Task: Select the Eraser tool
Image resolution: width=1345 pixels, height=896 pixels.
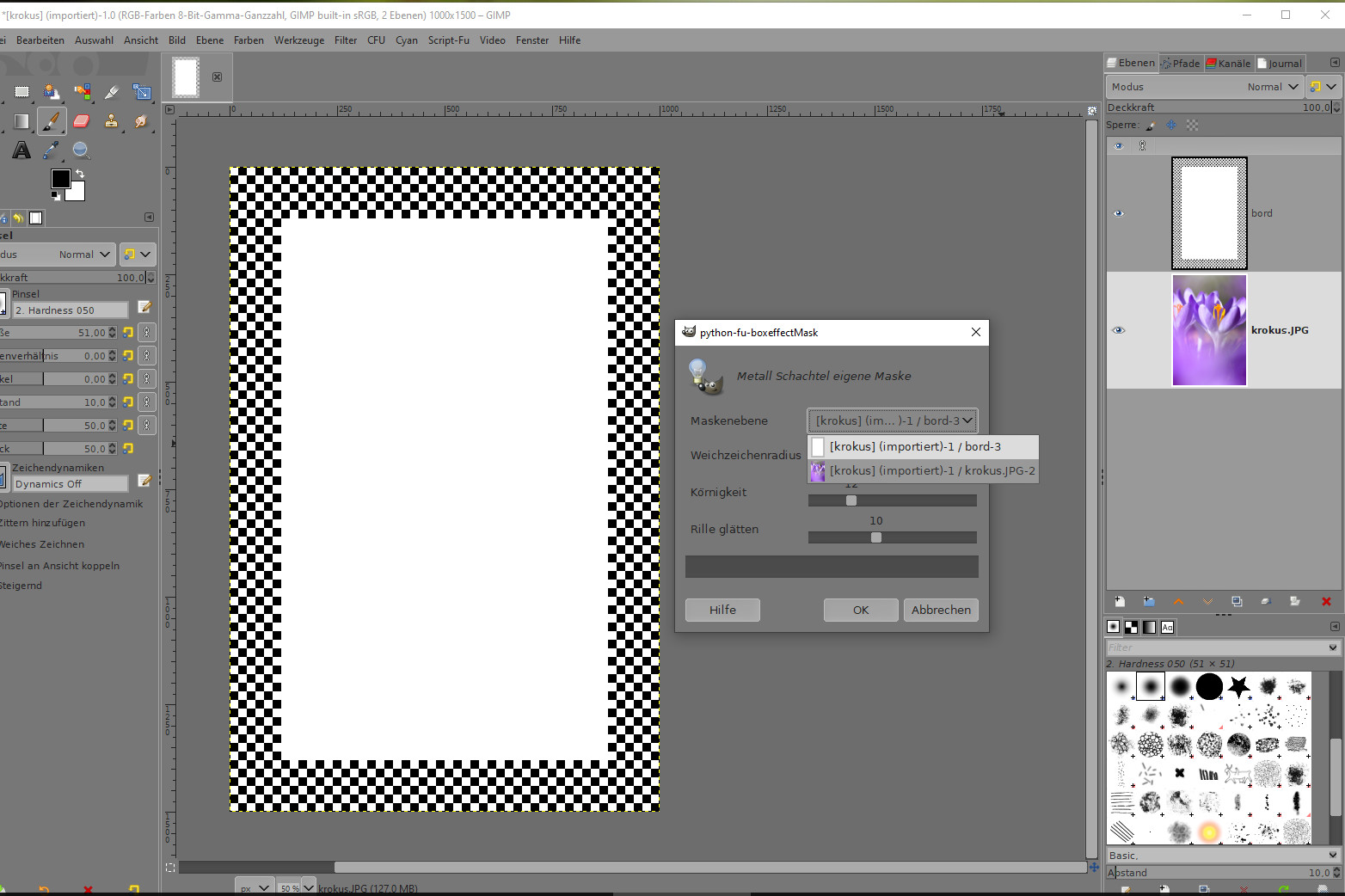Action: 82,121
